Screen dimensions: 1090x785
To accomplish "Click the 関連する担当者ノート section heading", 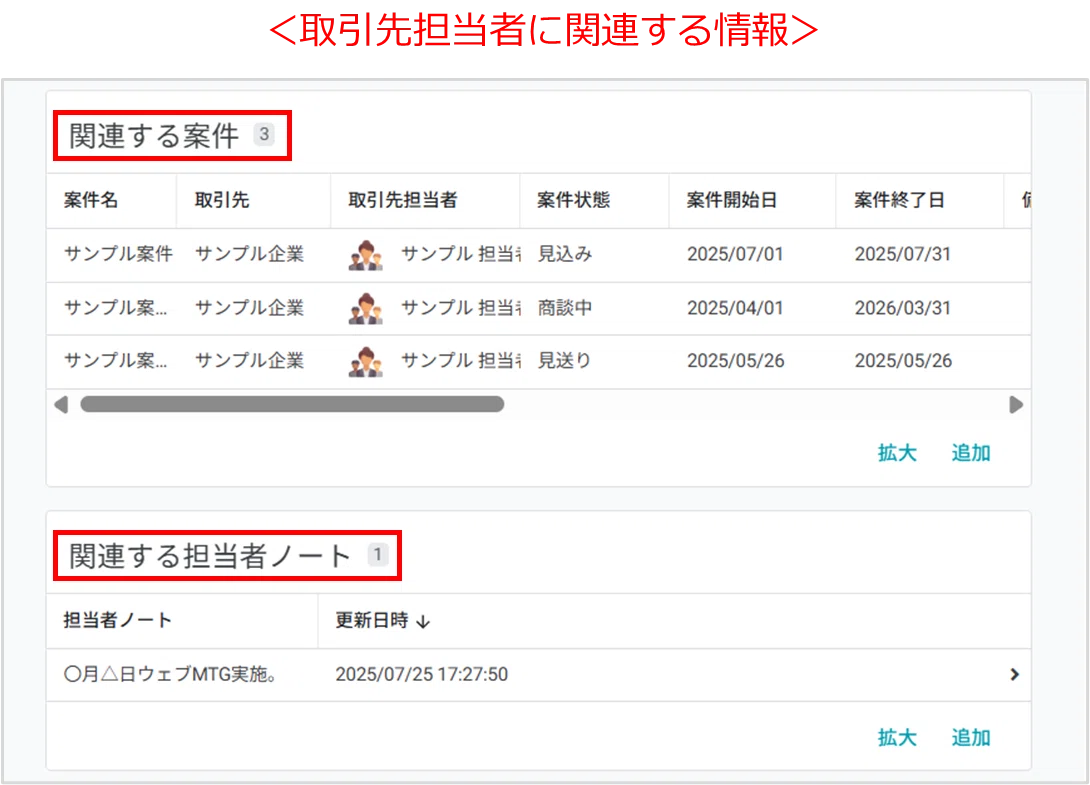I will coord(211,556).
